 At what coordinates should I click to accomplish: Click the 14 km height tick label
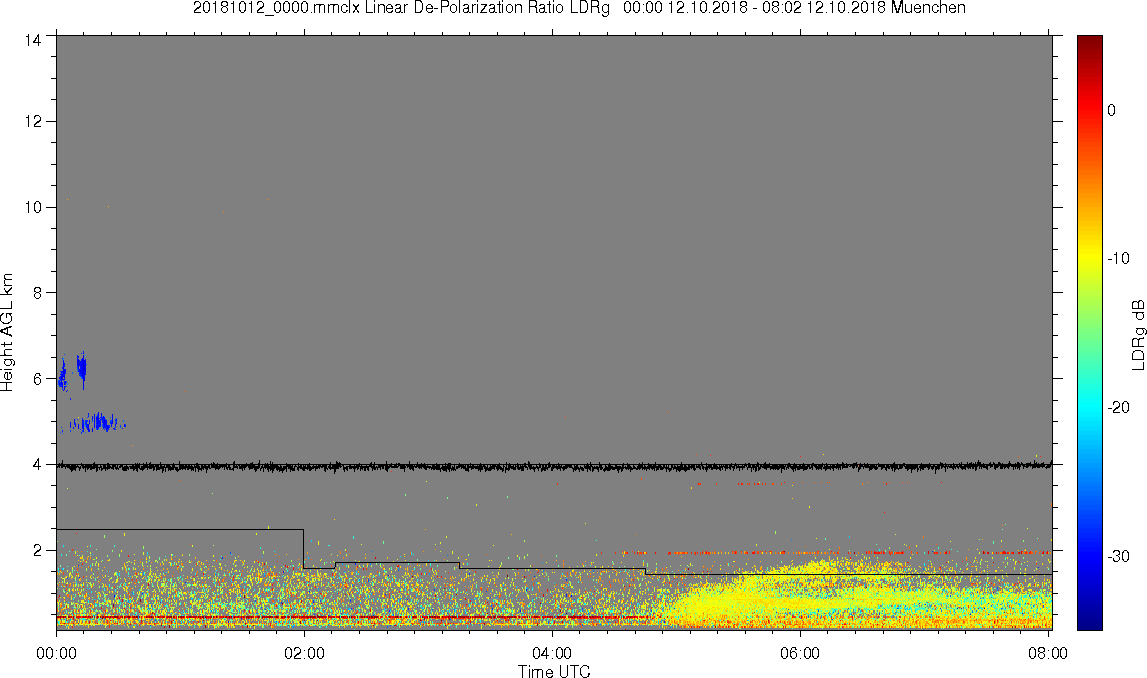click(x=32, y=41)
